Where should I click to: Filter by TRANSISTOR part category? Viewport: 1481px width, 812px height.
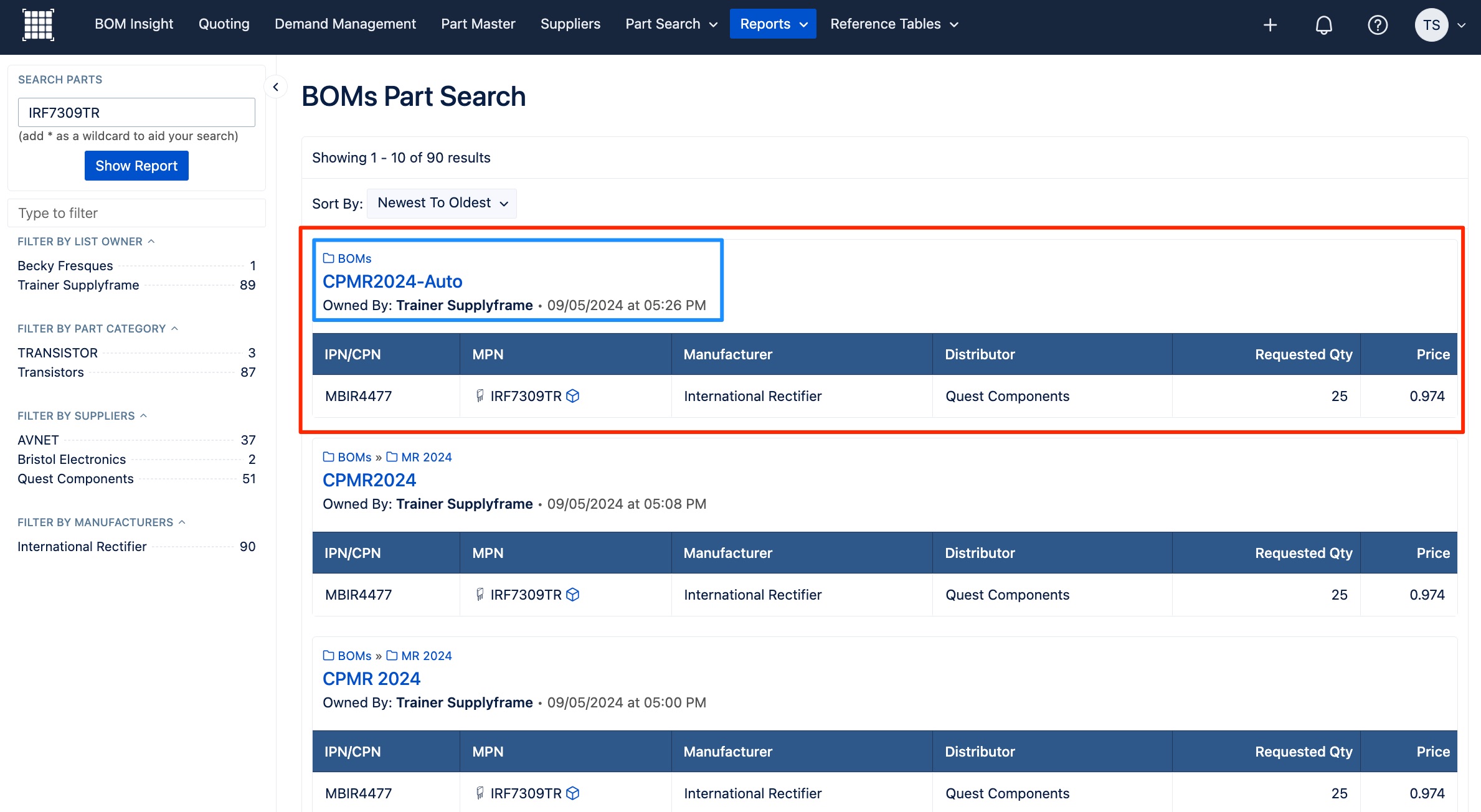click(136, 353)
